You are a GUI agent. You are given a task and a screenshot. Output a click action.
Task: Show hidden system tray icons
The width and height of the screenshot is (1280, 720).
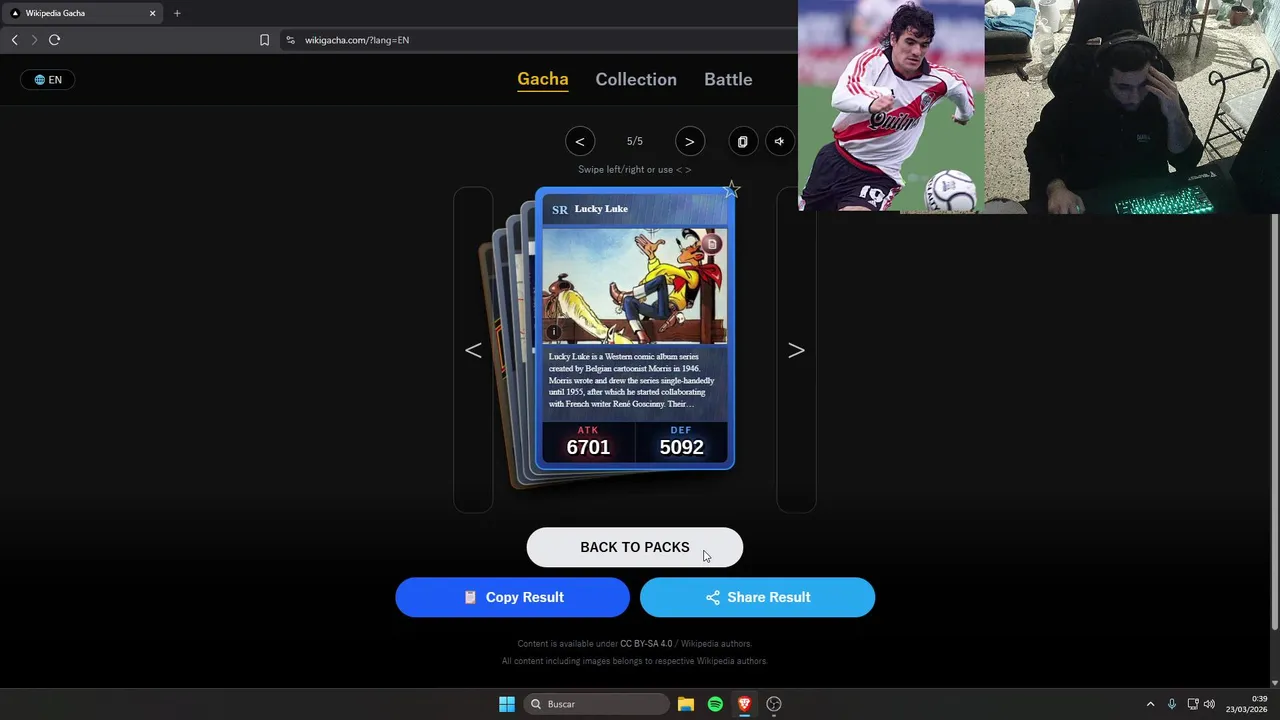[1150, 704]
